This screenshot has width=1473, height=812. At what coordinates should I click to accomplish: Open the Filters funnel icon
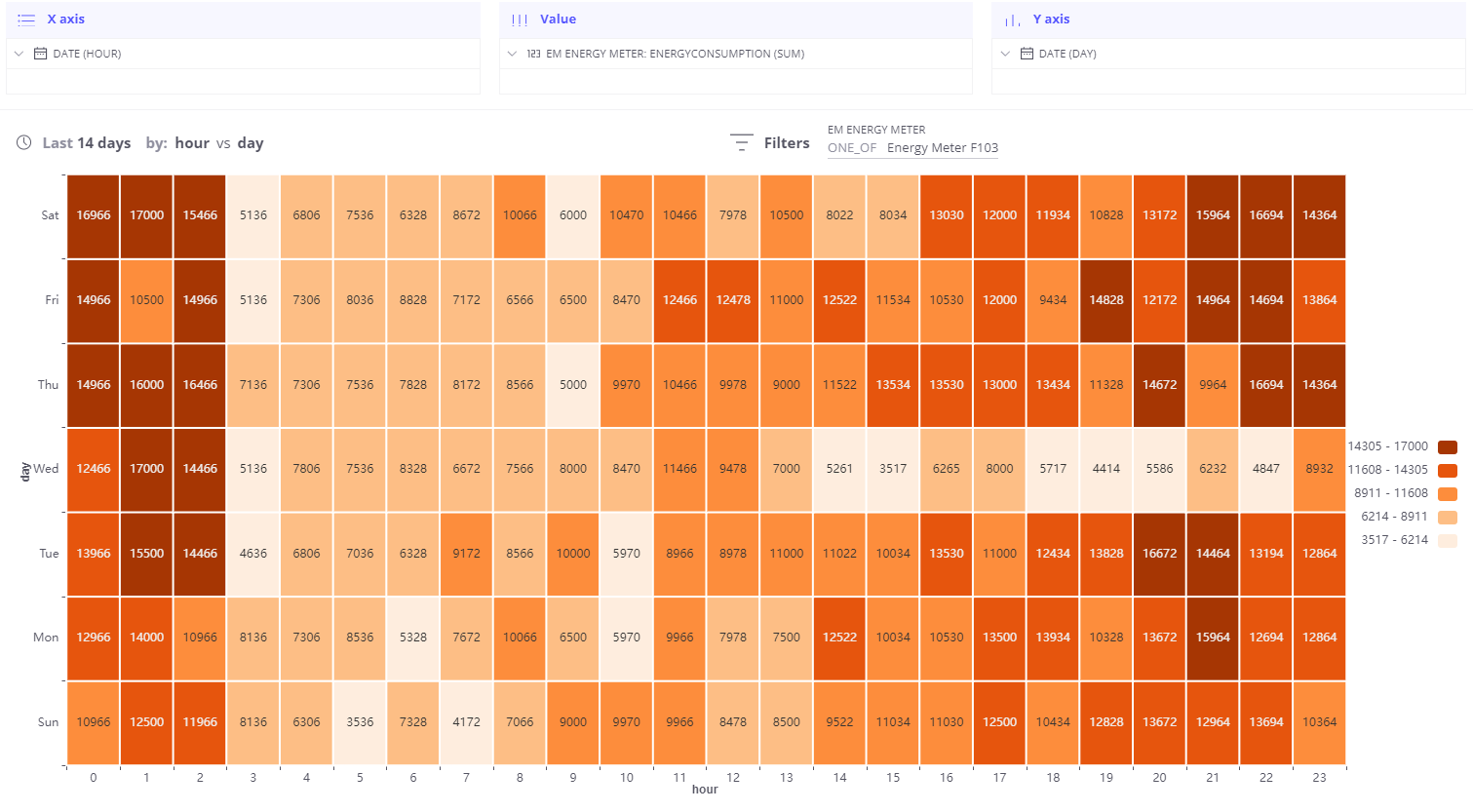pyautogui.click(x=742, y=143)
